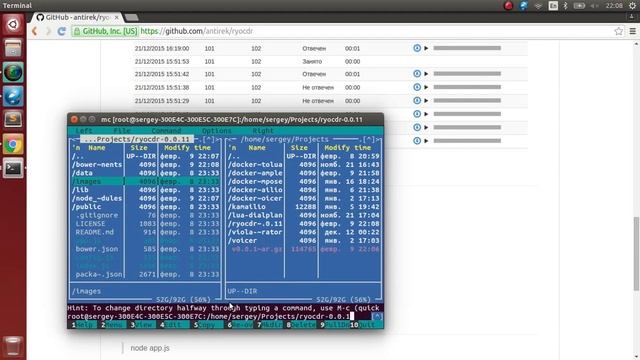
Task: Download recording of the 15:51:38 call
Action: [417, 87]
